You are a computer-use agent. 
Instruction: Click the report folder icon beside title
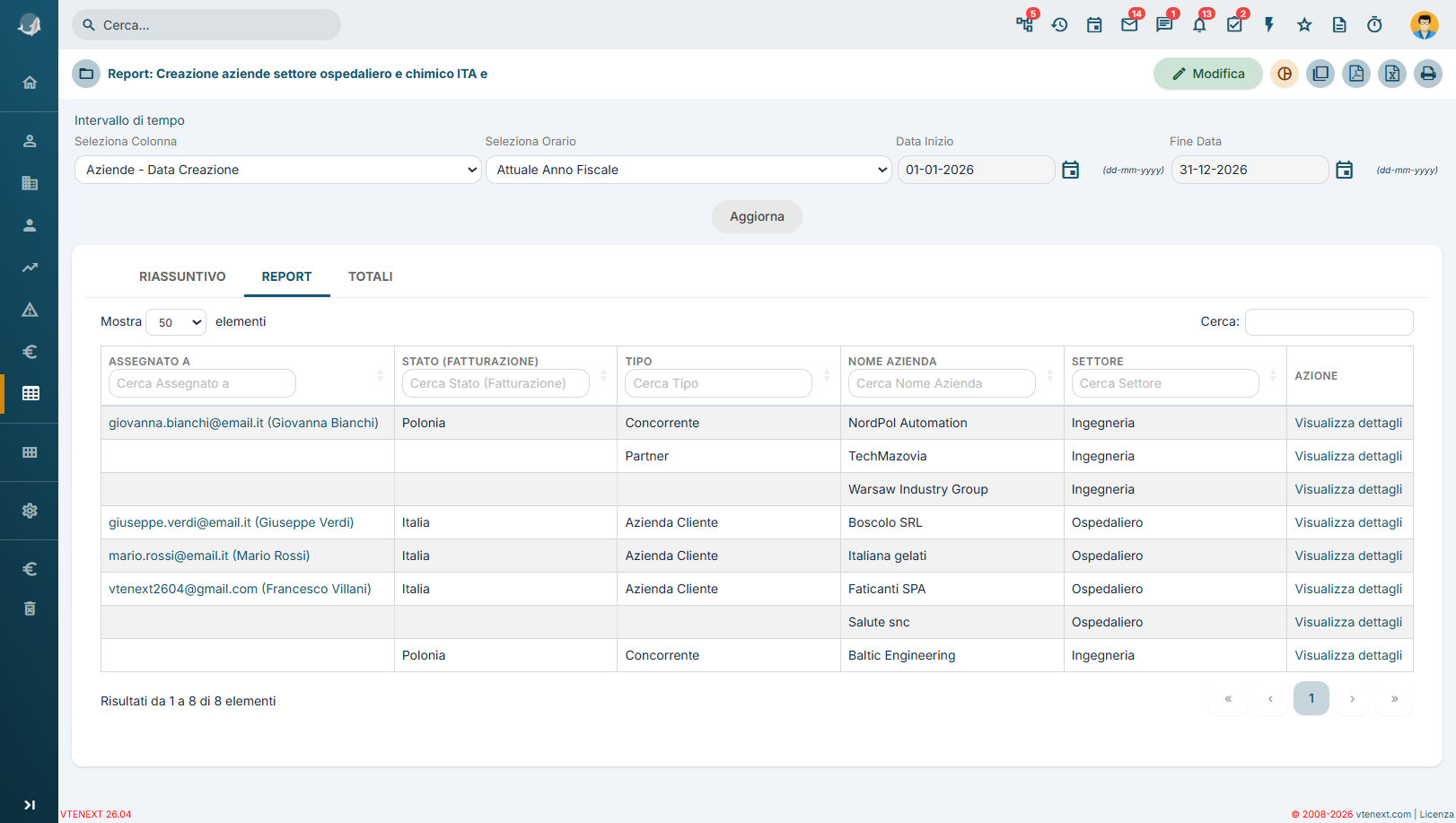86,74
